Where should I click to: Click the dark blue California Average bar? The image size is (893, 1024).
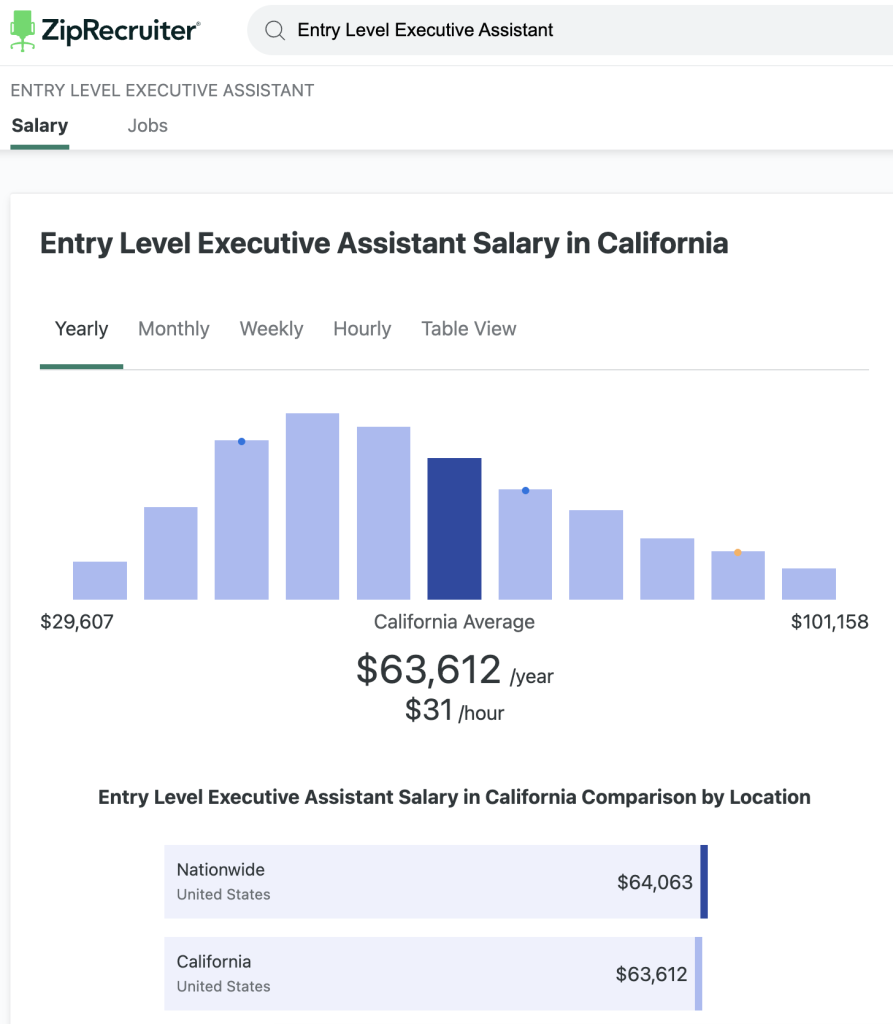(454, 529)
